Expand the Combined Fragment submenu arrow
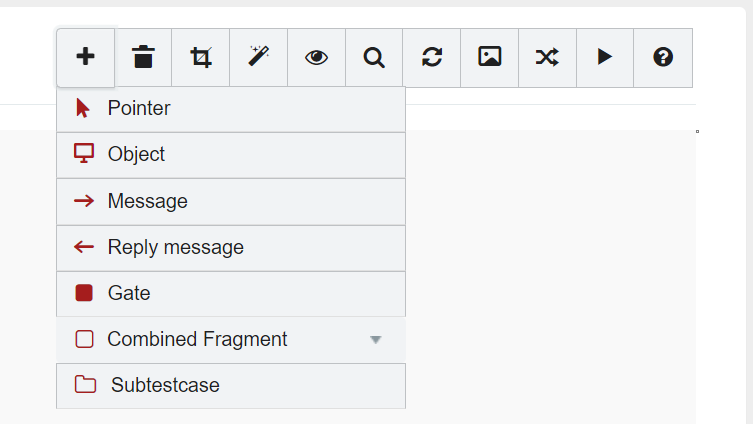 [x=376, y=340]
